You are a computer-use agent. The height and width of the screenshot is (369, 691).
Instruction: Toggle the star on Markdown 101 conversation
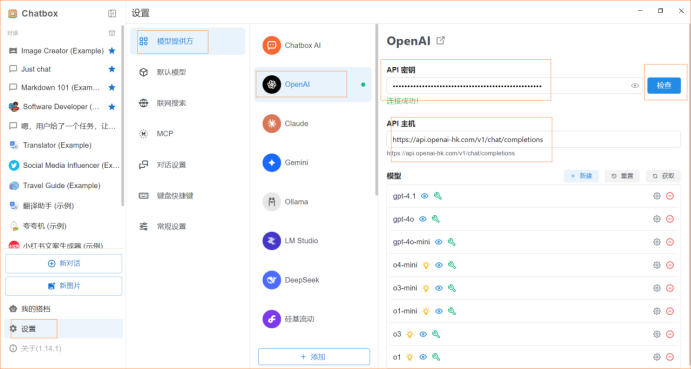(112, 87)
